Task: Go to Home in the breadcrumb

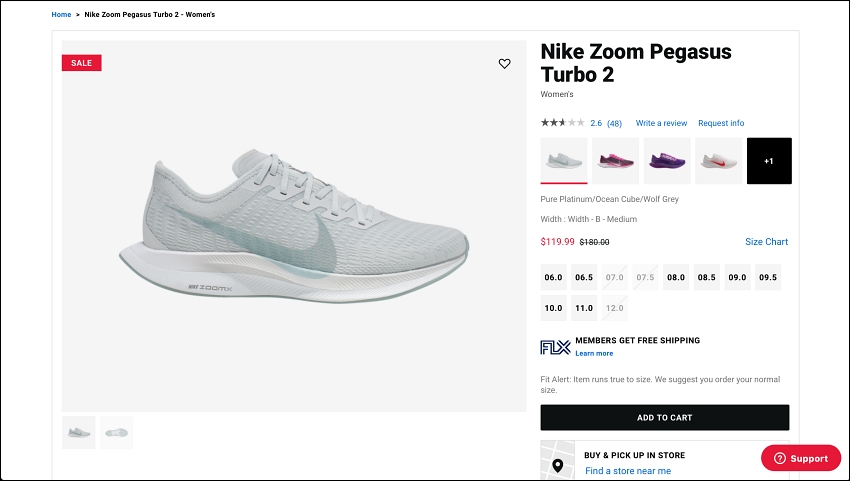Action: pos(61,15)
